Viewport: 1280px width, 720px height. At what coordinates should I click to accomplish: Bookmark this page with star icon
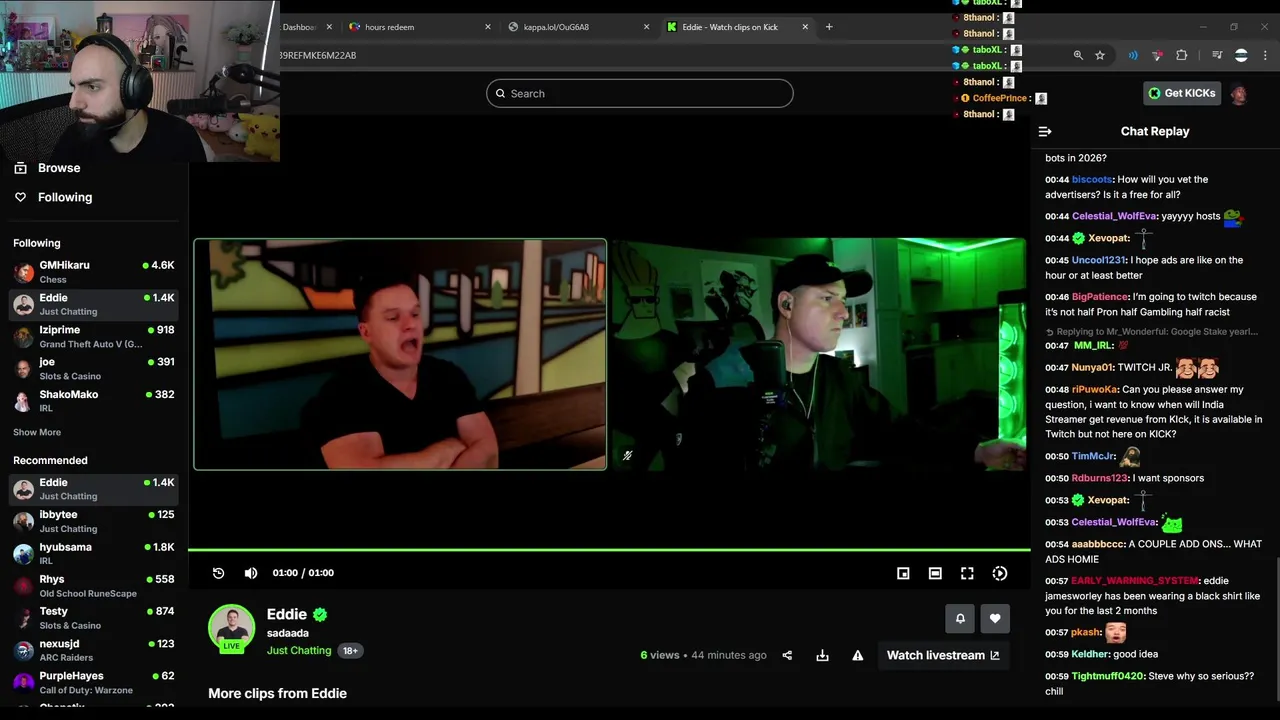point(1100,55)
